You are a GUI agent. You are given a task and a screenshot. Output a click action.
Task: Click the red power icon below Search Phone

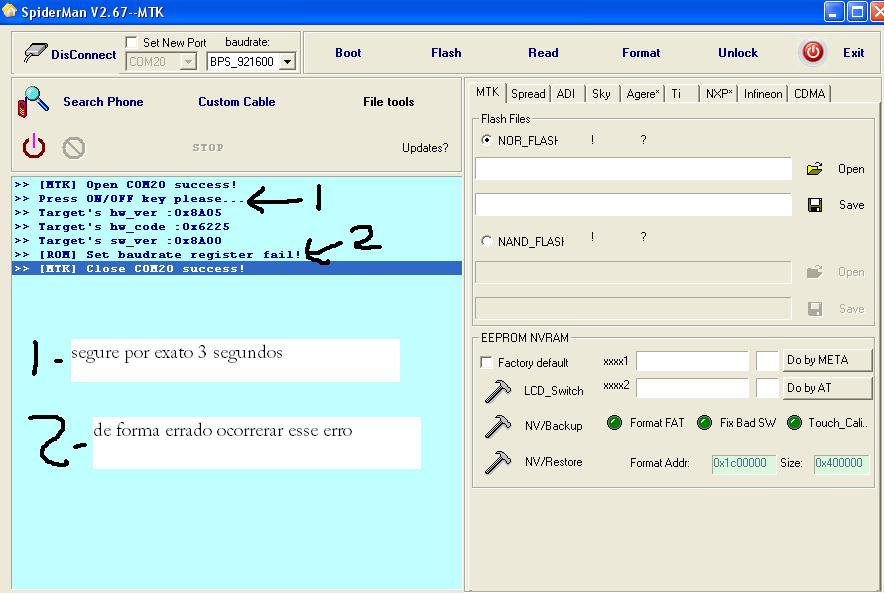(x=34, y=146)
